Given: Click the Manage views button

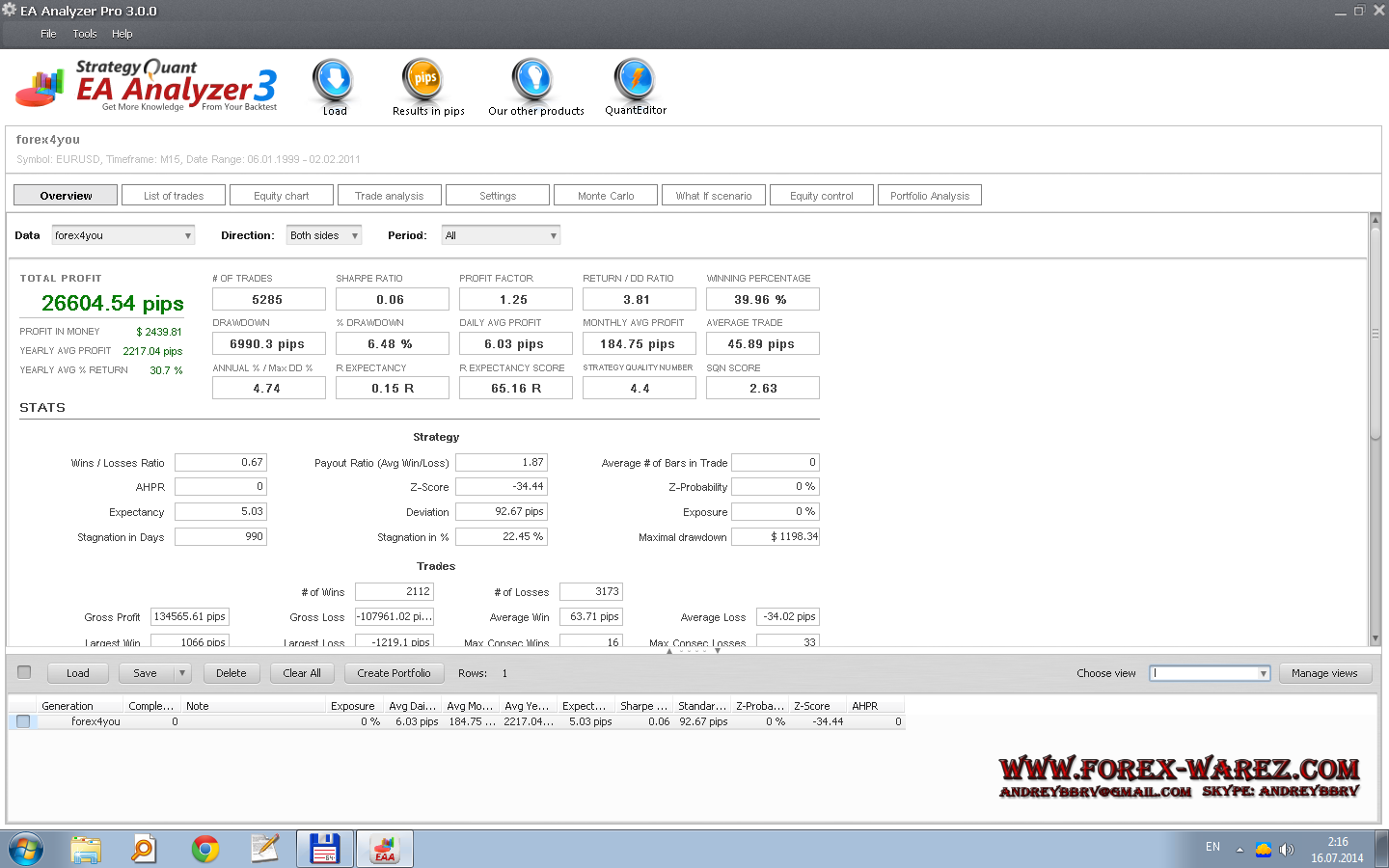Looking at the screenshot, I should point(1323,673).
